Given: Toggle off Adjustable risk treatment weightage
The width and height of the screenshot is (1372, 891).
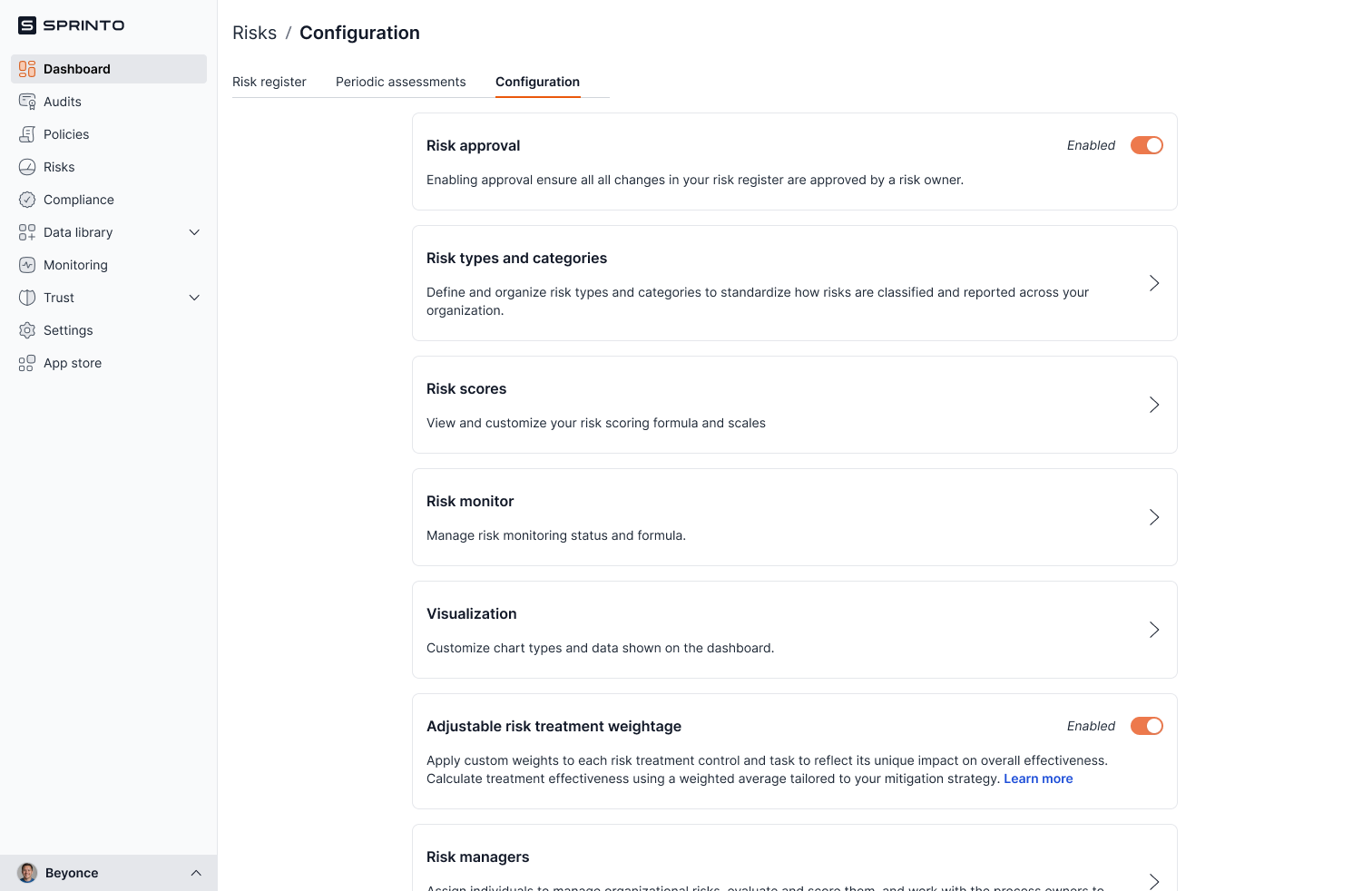Looking at the screenshot, I should point(1146,726).
